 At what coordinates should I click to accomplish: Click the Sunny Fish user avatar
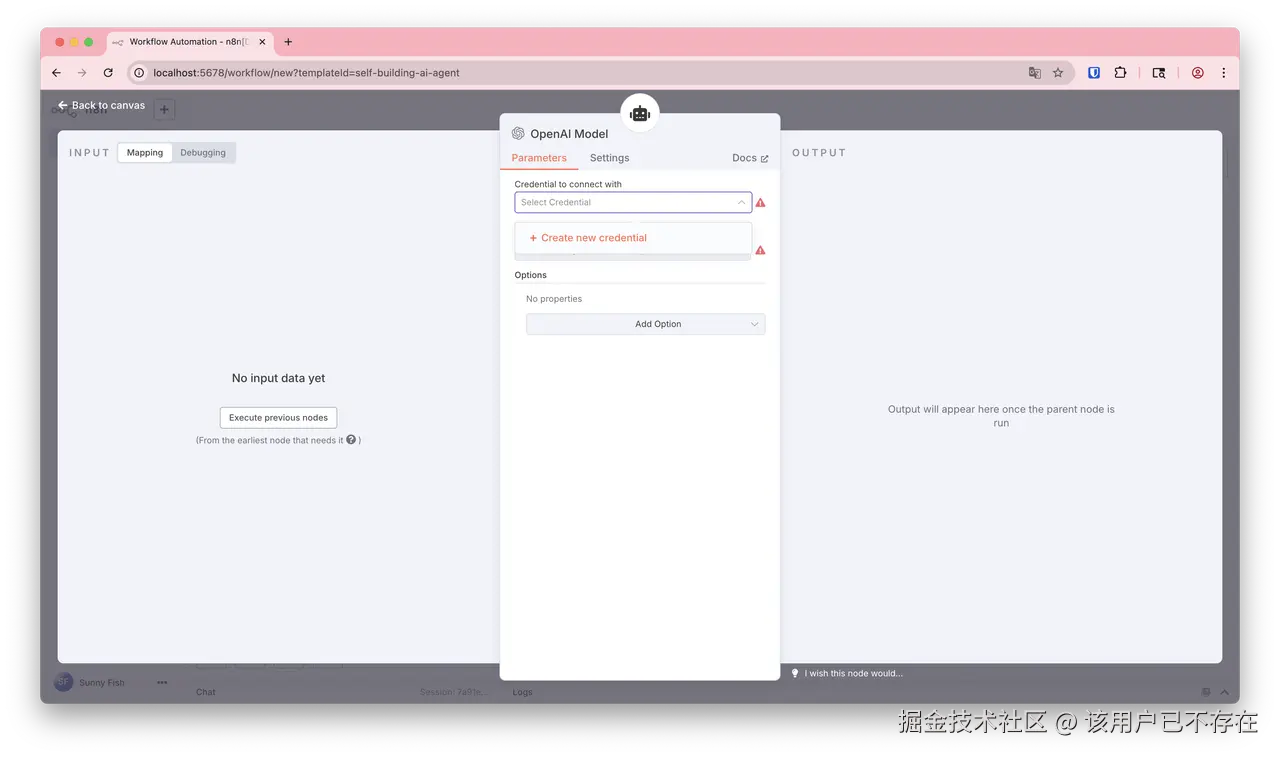(x=63, y=682)
